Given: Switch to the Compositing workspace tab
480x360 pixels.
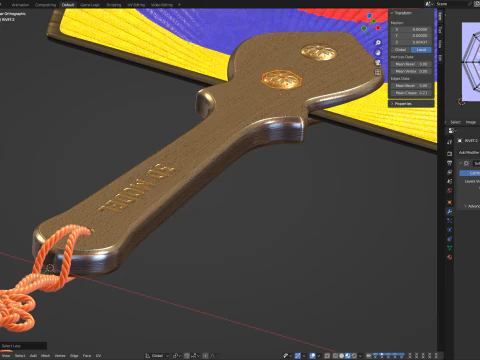Looking at the screenshot, I should tap(45, 5).
